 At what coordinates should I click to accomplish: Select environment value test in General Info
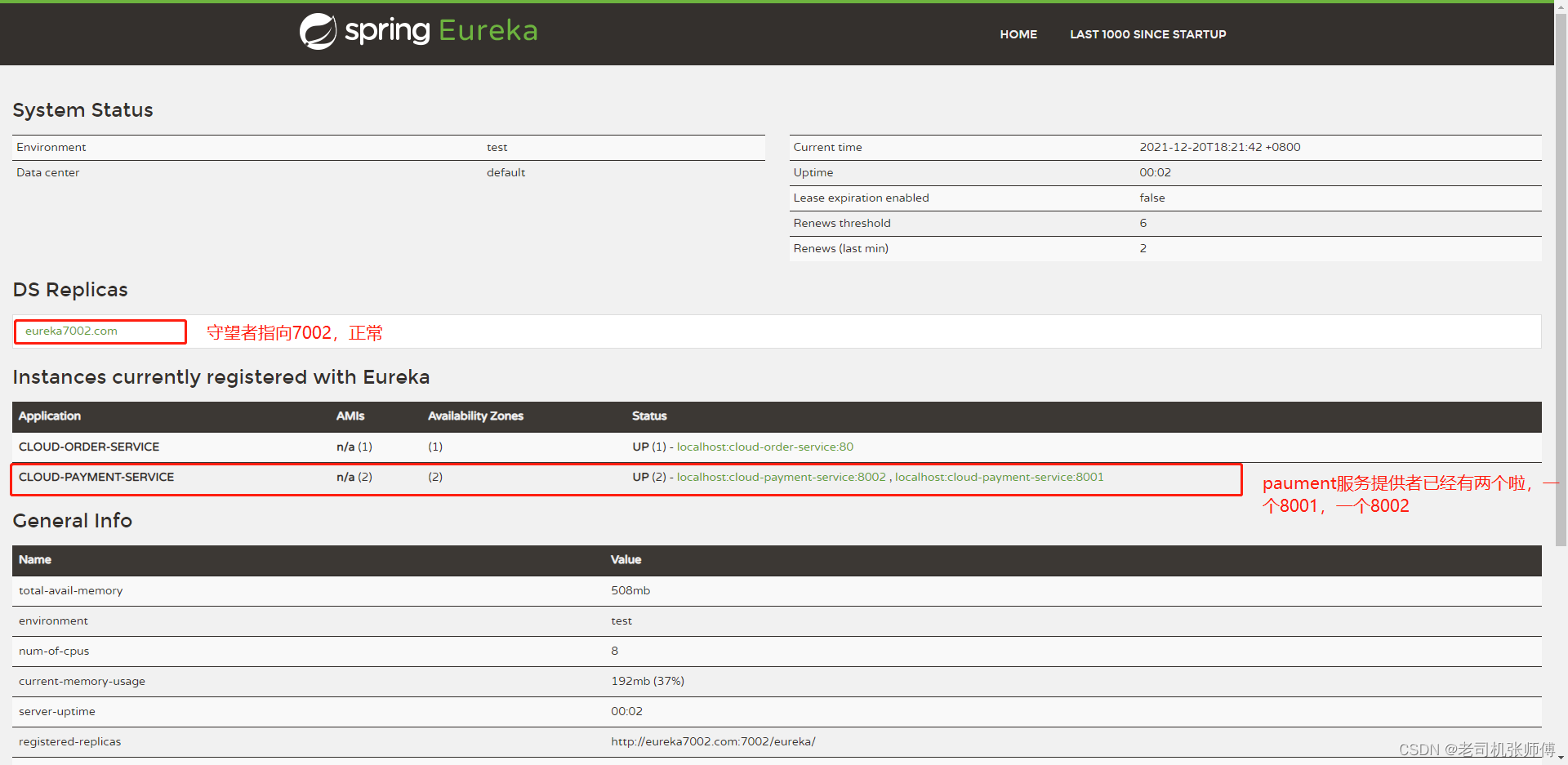click(x=621, y=620)
